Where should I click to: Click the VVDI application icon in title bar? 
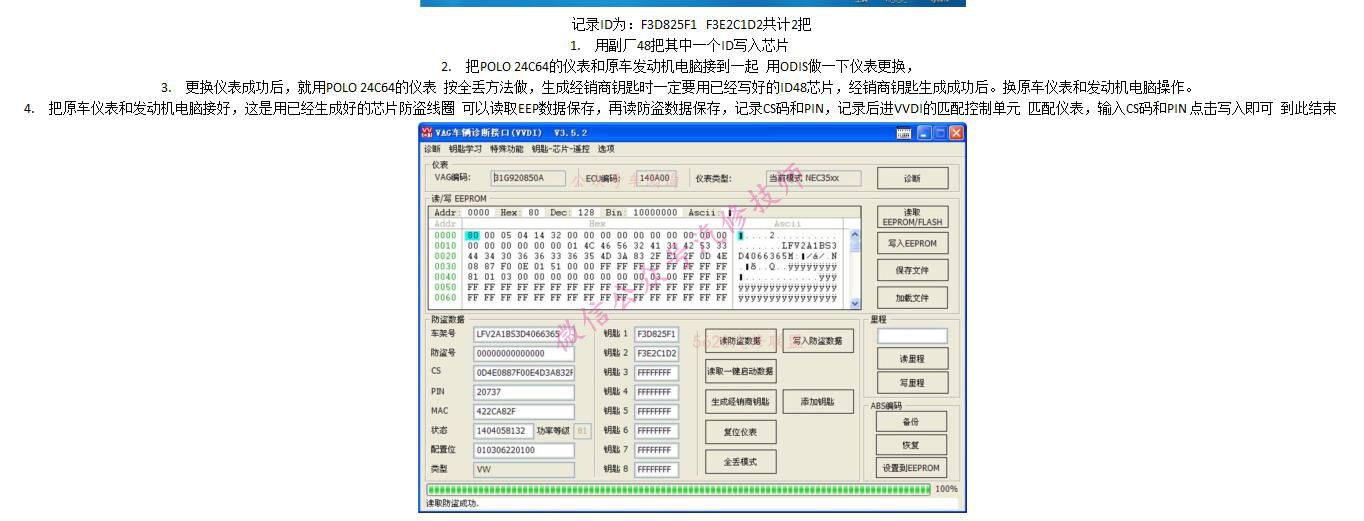point(427,132)
